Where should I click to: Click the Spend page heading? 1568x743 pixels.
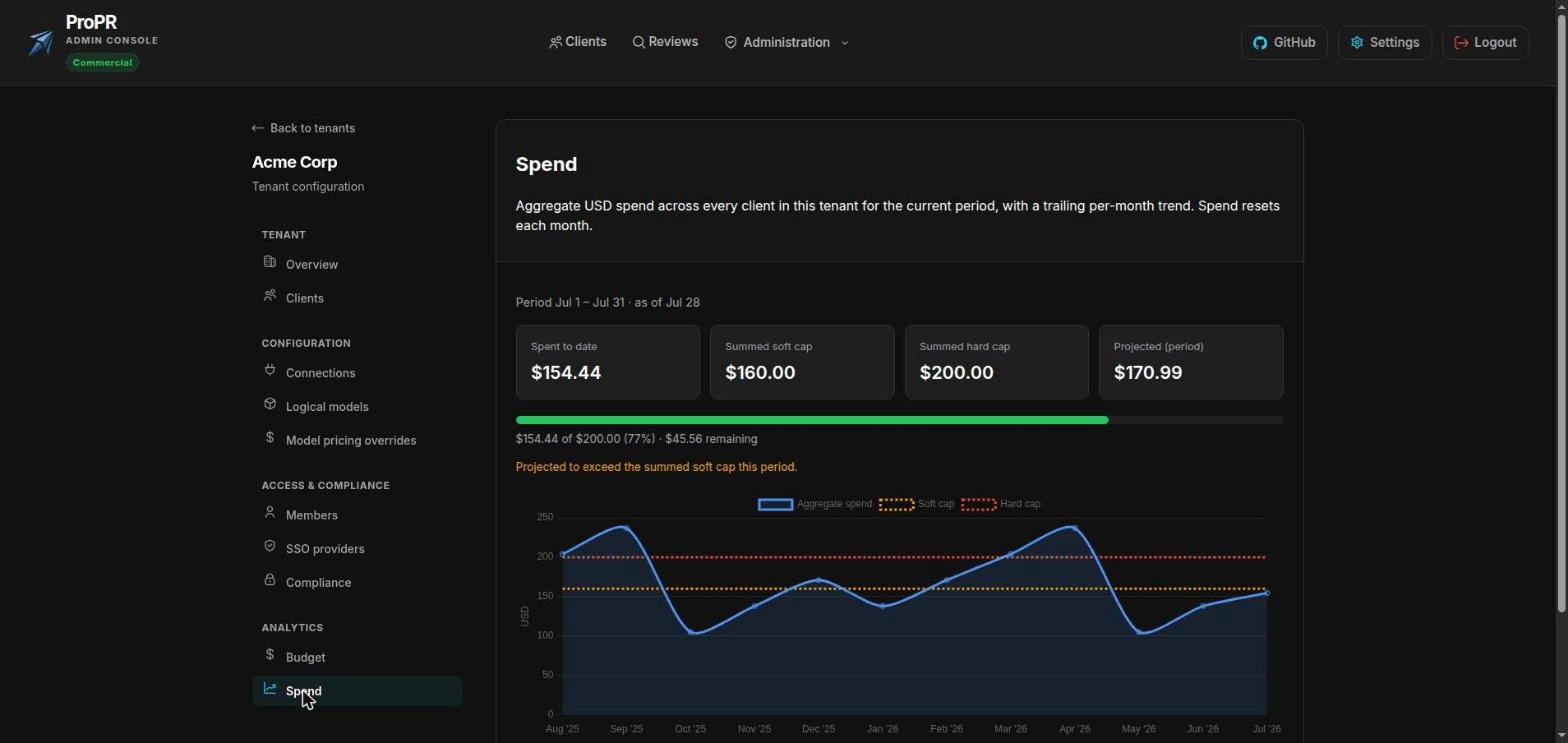point(546,164)
